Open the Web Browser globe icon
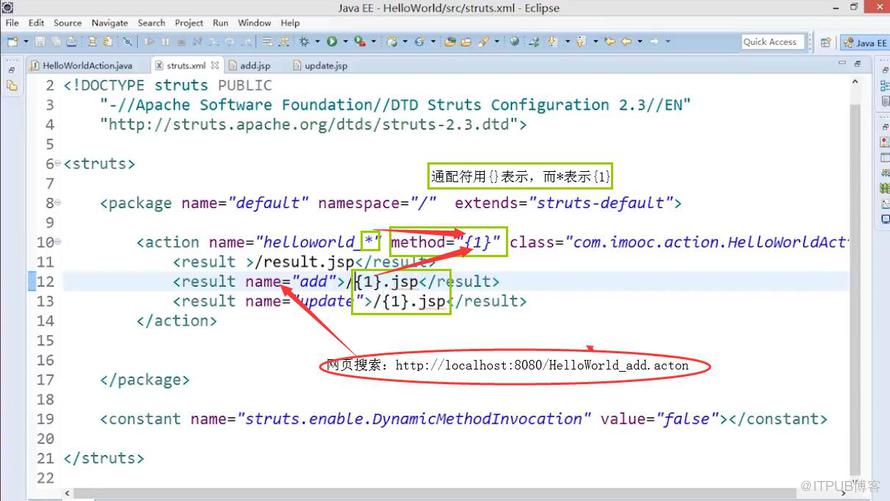Image resolution: width=890 pixels, height=501 pixels. click(514, 41)
